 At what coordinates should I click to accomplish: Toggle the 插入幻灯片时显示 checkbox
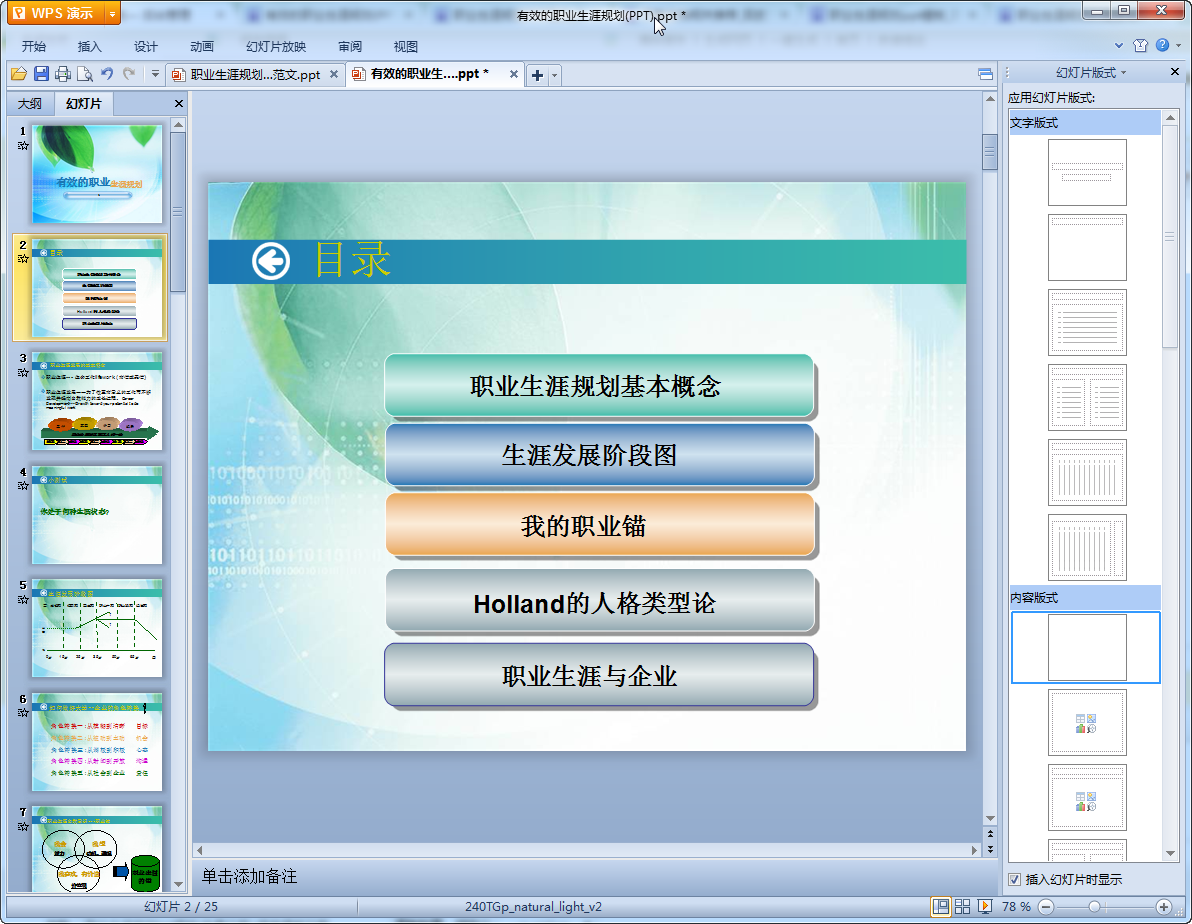(1015, 880)
